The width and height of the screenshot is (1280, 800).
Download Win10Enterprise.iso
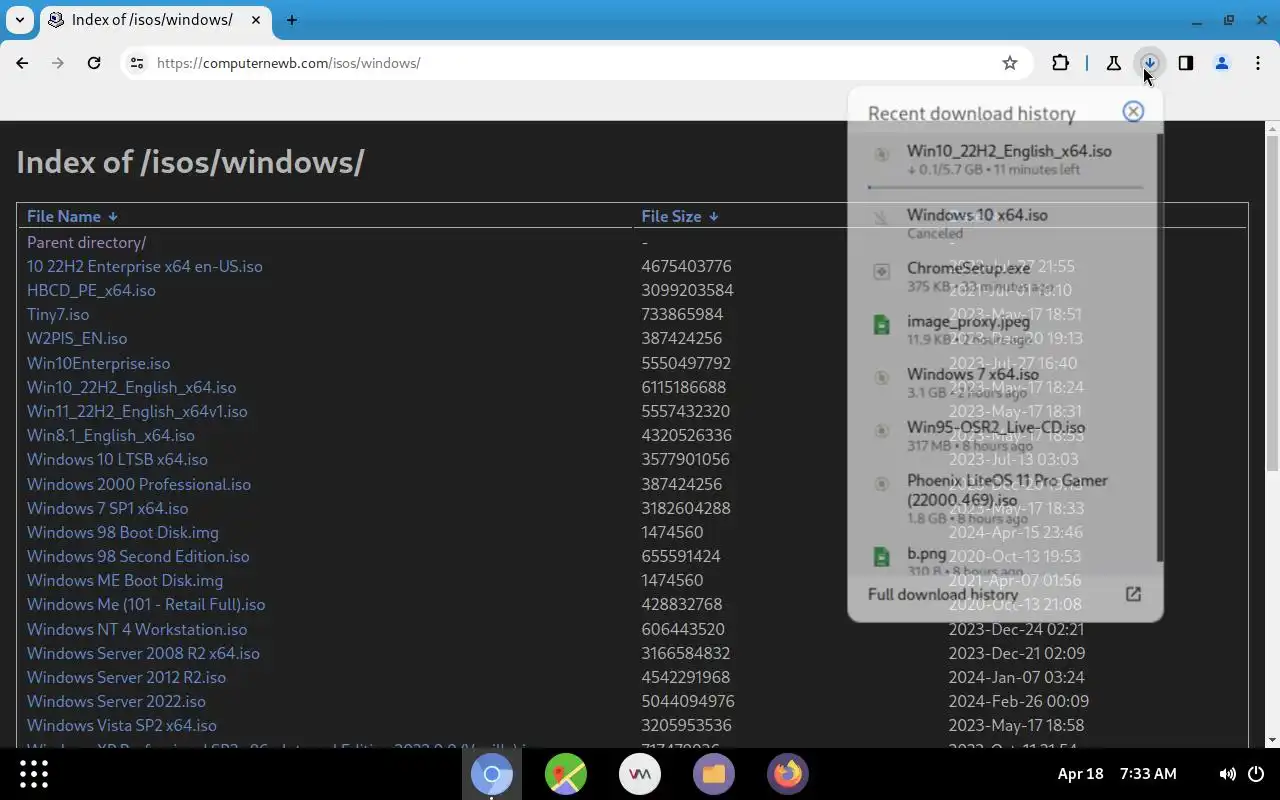click(98, 363)
